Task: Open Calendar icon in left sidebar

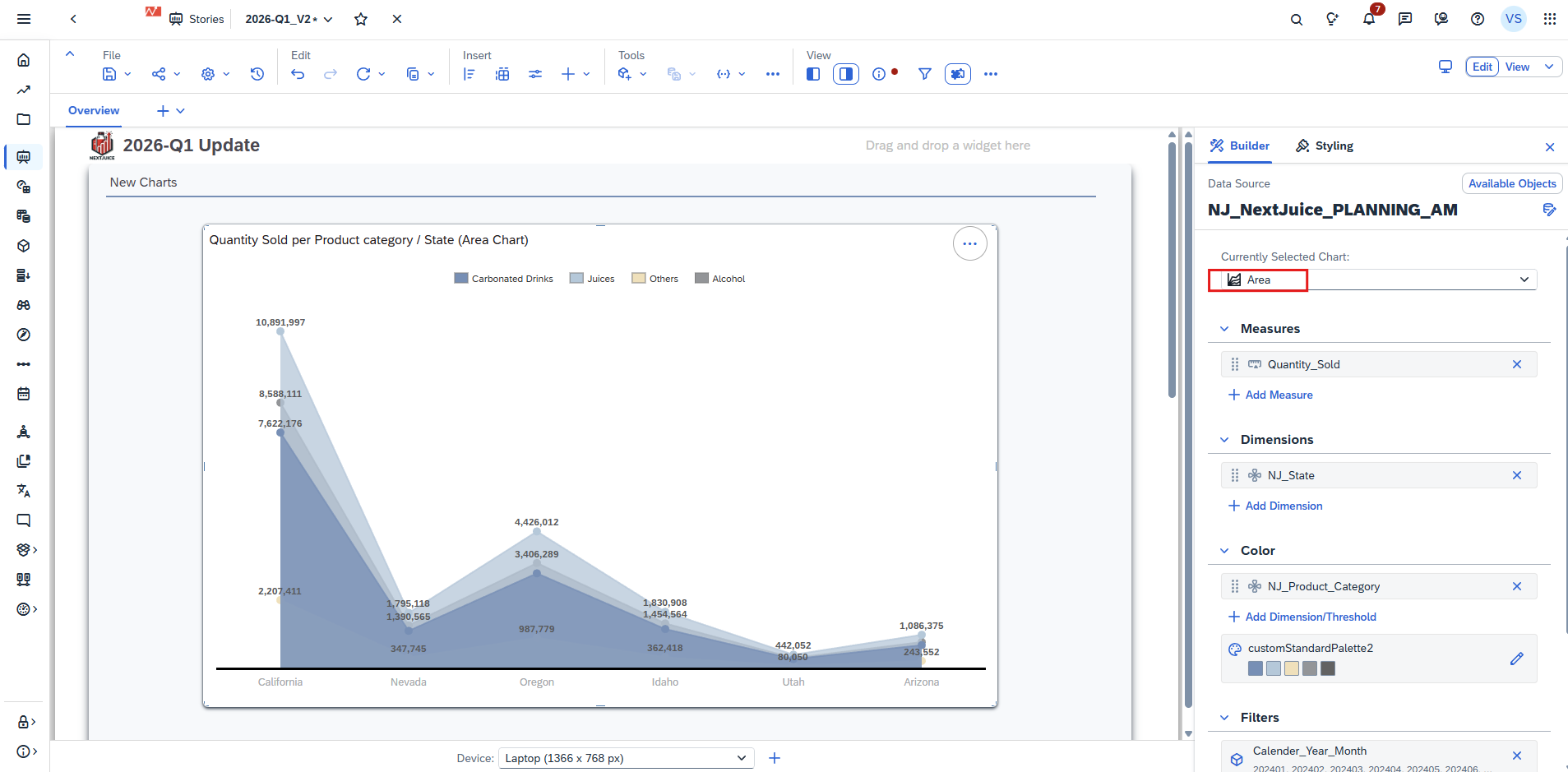Action: 24,394
